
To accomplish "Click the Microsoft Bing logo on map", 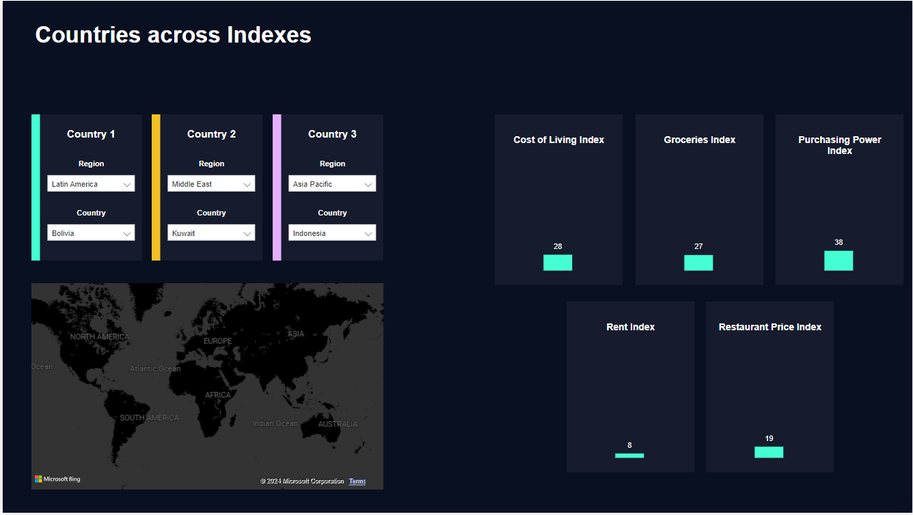I will pyautogui.click(x=58, y=479).
